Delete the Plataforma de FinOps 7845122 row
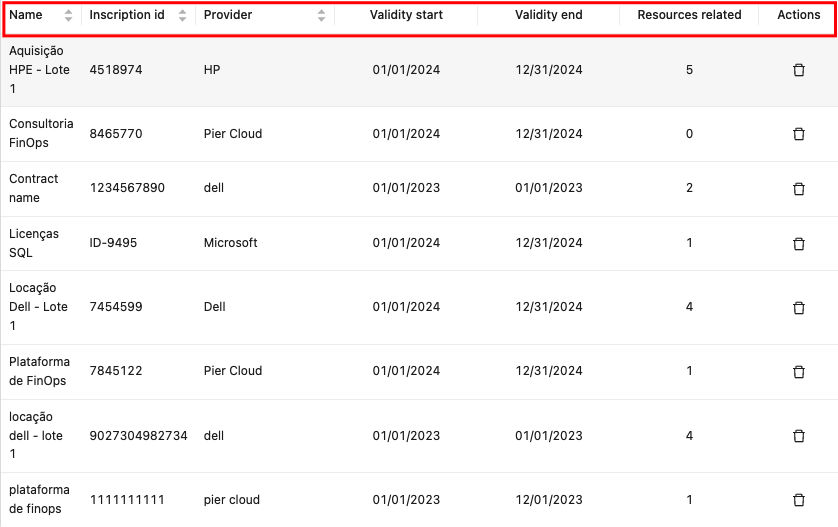This screenshot has width=838, height=527. [798, 371]
